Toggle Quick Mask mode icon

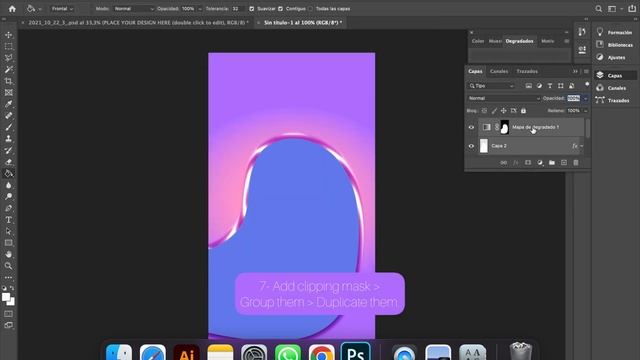[9, 314]
